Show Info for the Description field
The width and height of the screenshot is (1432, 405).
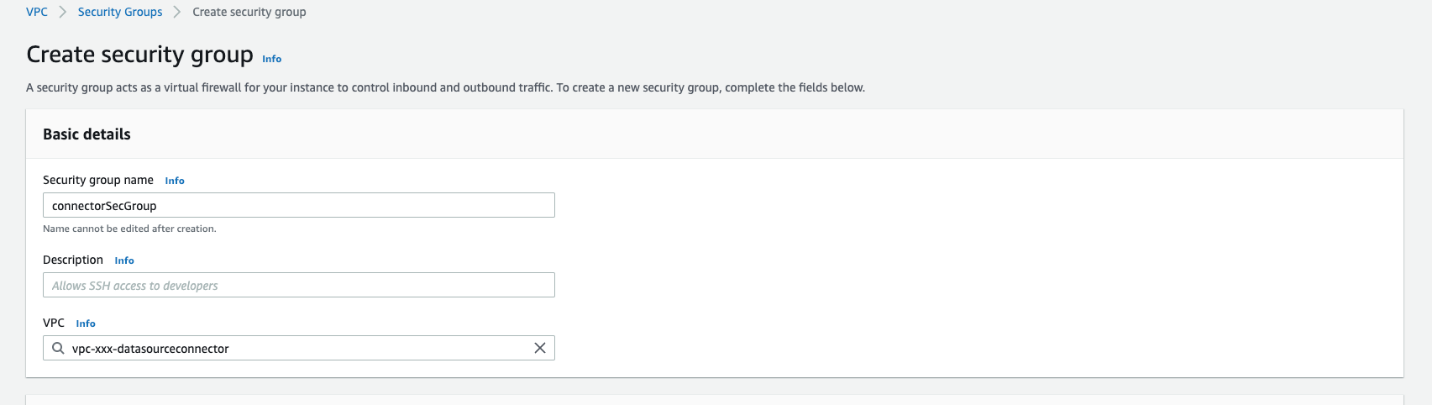click(x=124, y=260)
